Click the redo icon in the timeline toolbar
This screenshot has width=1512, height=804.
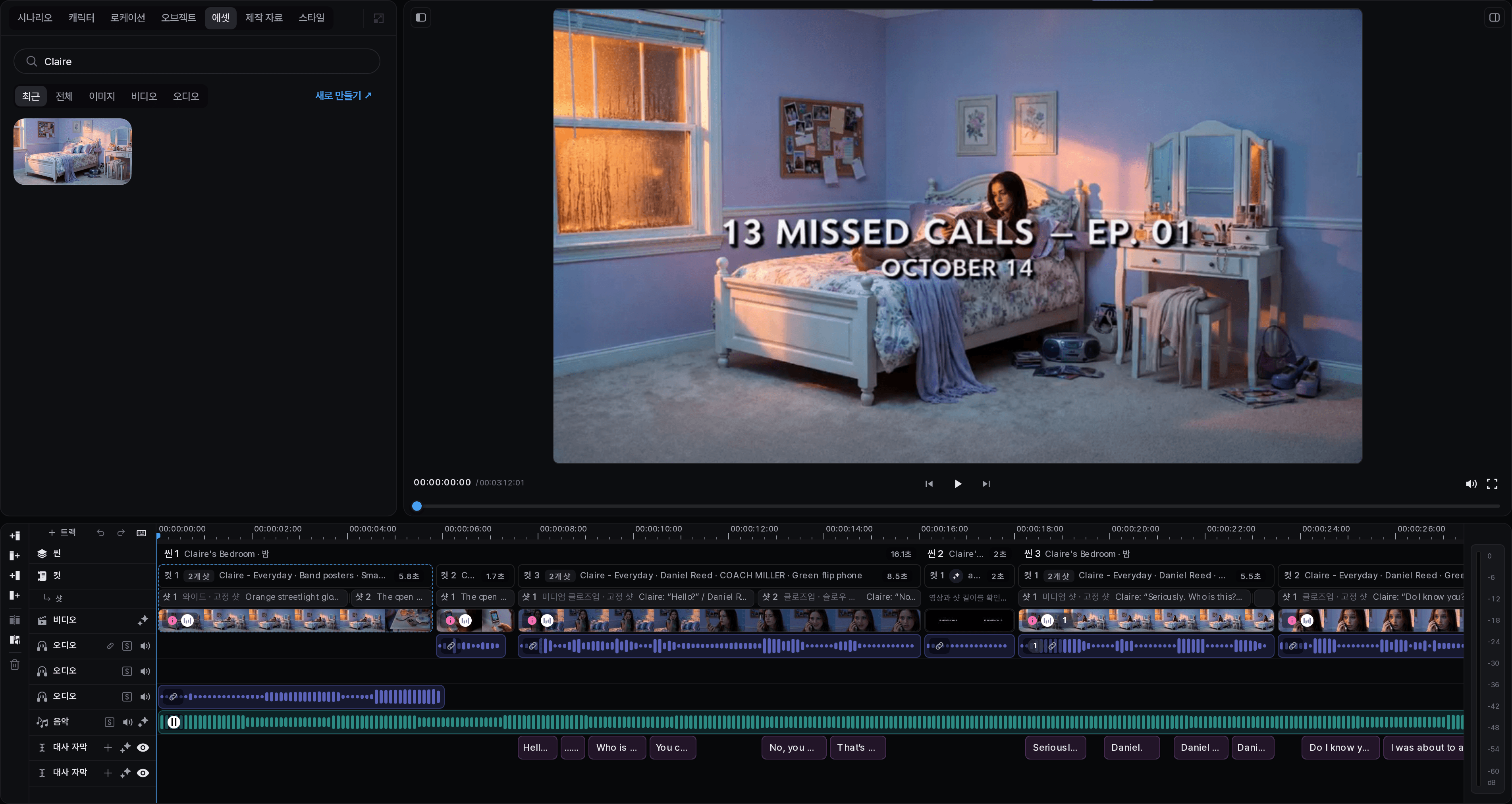(121, 533)
